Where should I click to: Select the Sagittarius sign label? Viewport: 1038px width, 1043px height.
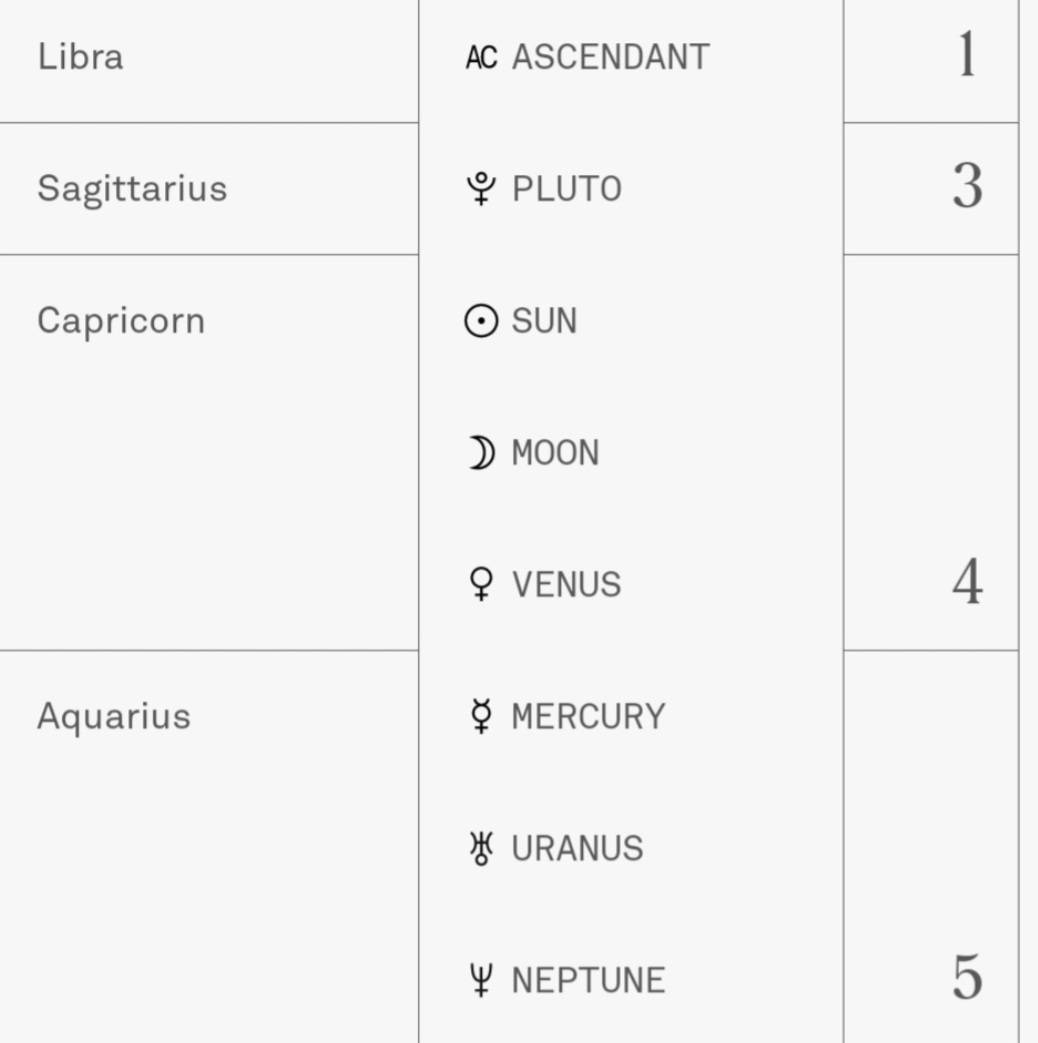132,189
